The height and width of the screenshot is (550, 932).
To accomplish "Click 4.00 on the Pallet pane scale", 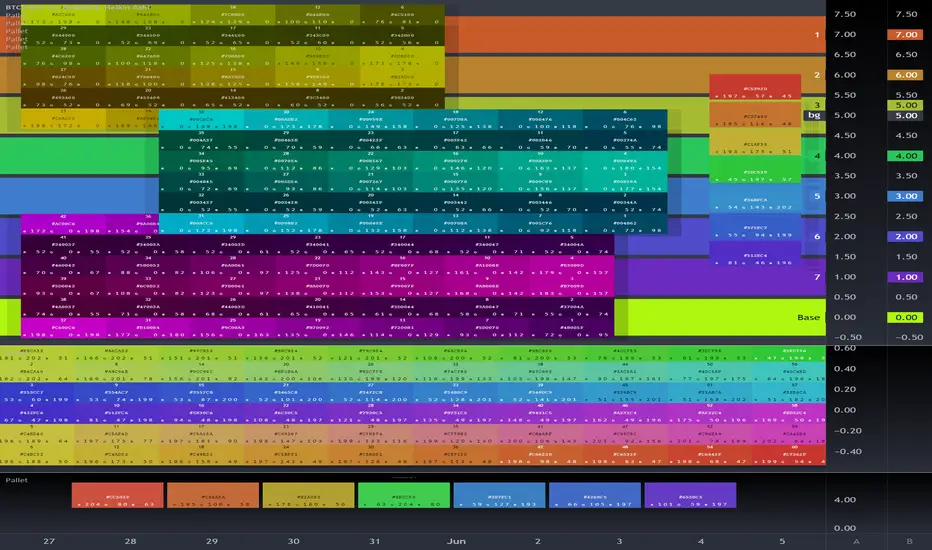I will tap(845, 500).
